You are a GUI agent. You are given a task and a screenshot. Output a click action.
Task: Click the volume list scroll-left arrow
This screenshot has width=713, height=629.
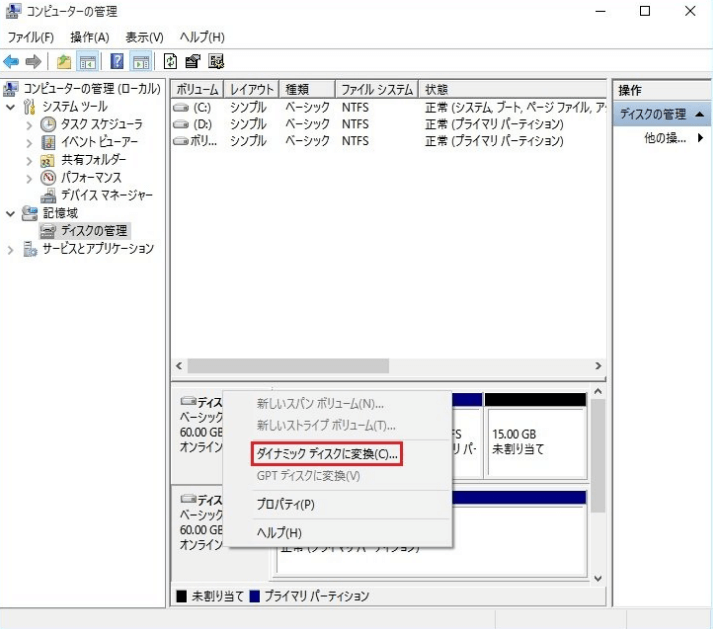[179, 366]
